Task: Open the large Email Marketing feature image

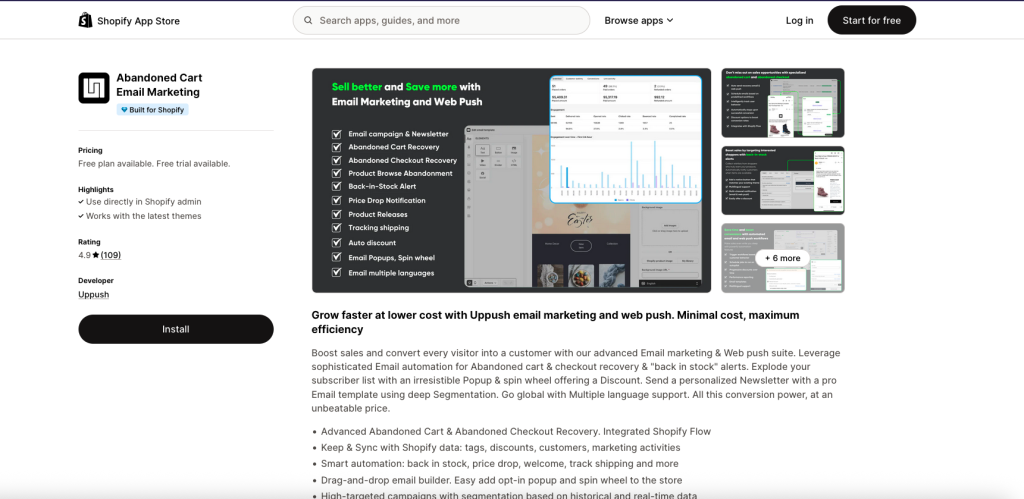Action: pos(511,180)
